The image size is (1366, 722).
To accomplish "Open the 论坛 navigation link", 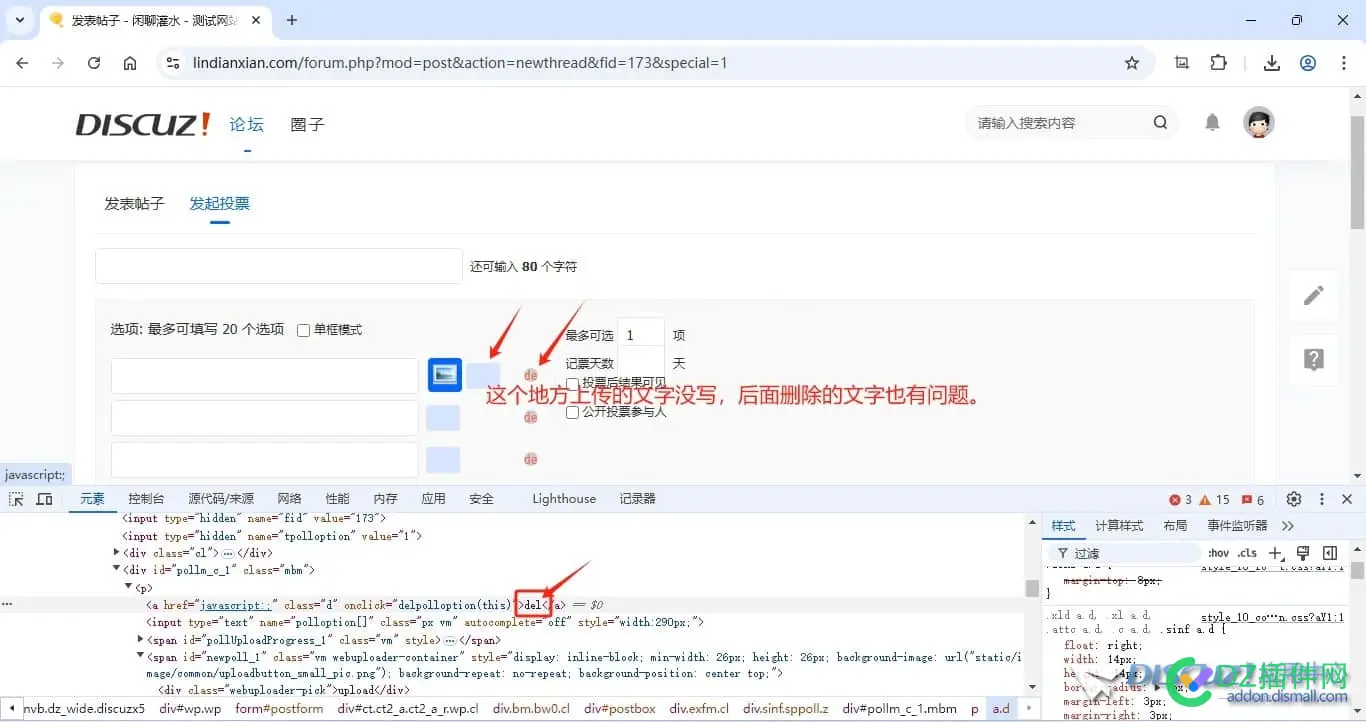I will (246, 124).
